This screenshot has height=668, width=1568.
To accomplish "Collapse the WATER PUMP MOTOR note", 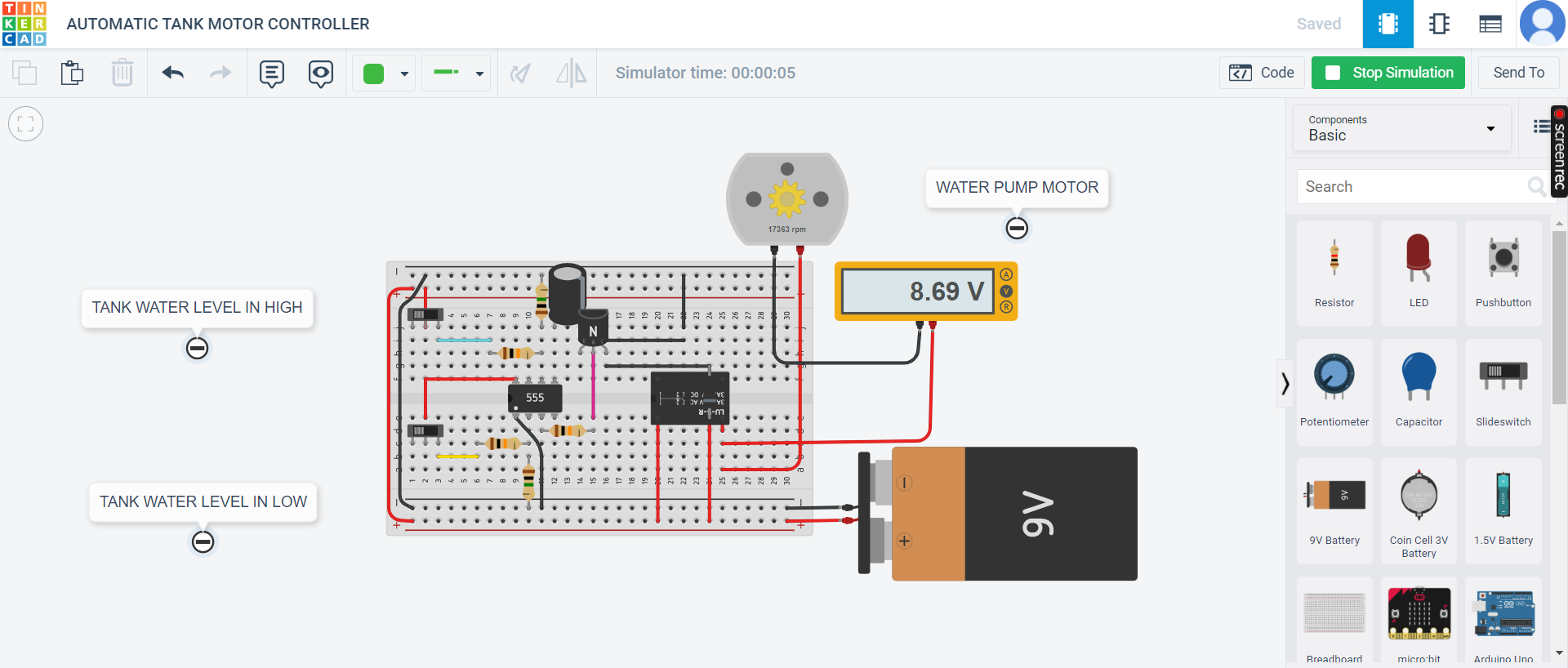I will tap(1017, 228).
